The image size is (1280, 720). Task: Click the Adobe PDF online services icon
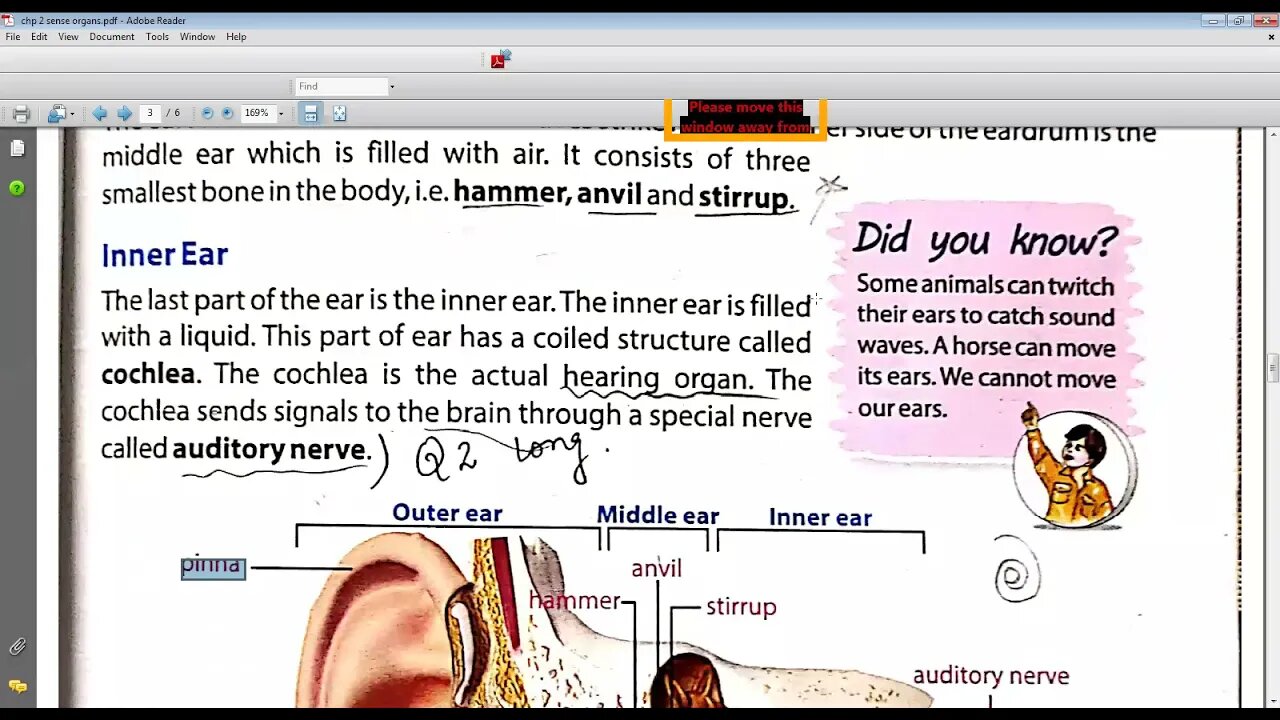[x=500, y=59]
